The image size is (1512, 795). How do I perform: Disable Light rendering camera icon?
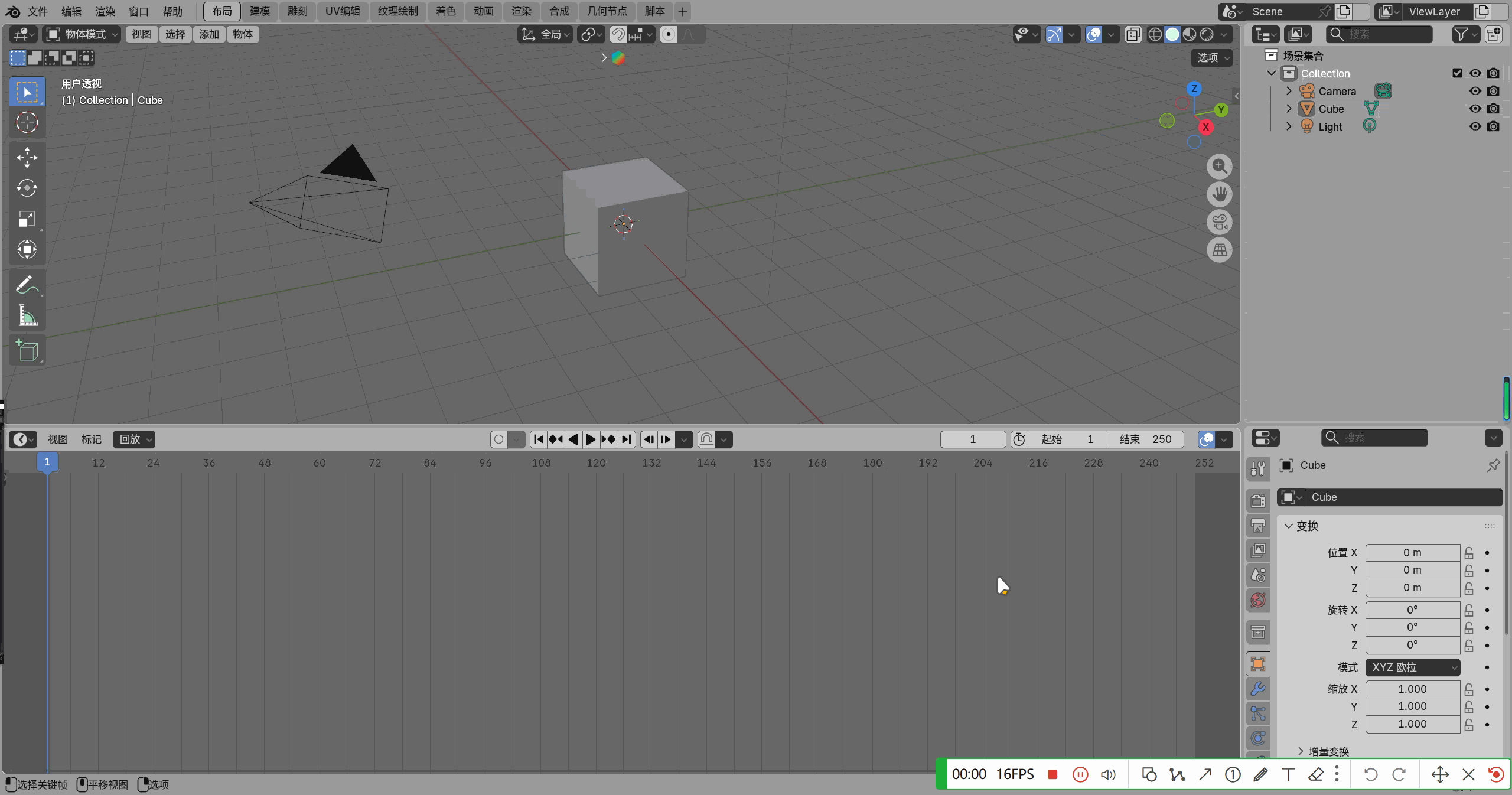pos(1493,126)
